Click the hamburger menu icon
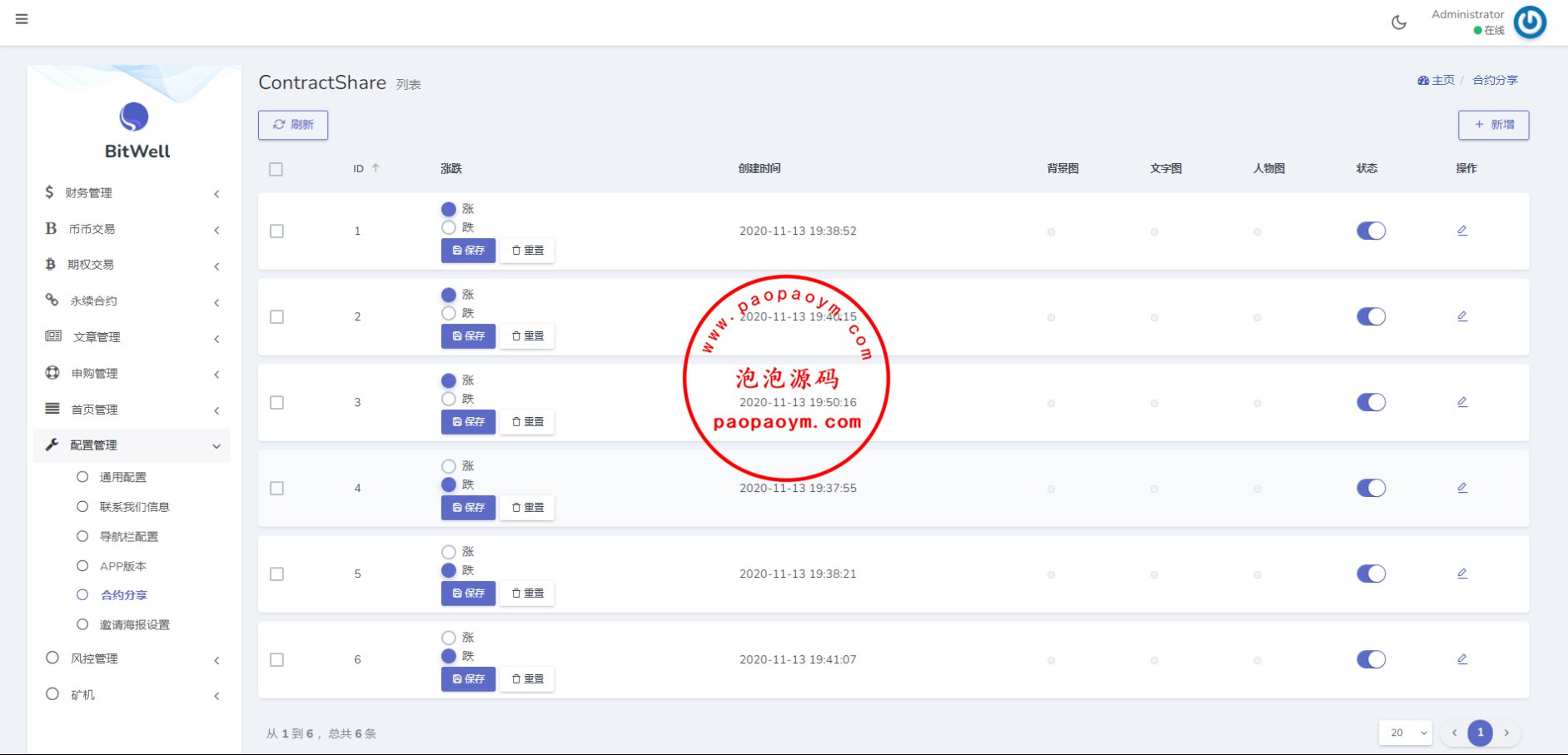1568x755 pixels. 22,19
